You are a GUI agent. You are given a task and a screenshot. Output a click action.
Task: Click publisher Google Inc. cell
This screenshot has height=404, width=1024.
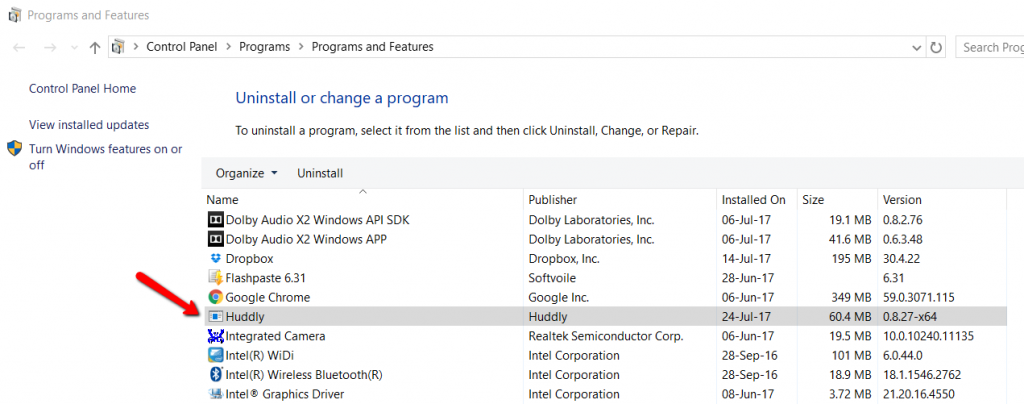click(558, 298)
